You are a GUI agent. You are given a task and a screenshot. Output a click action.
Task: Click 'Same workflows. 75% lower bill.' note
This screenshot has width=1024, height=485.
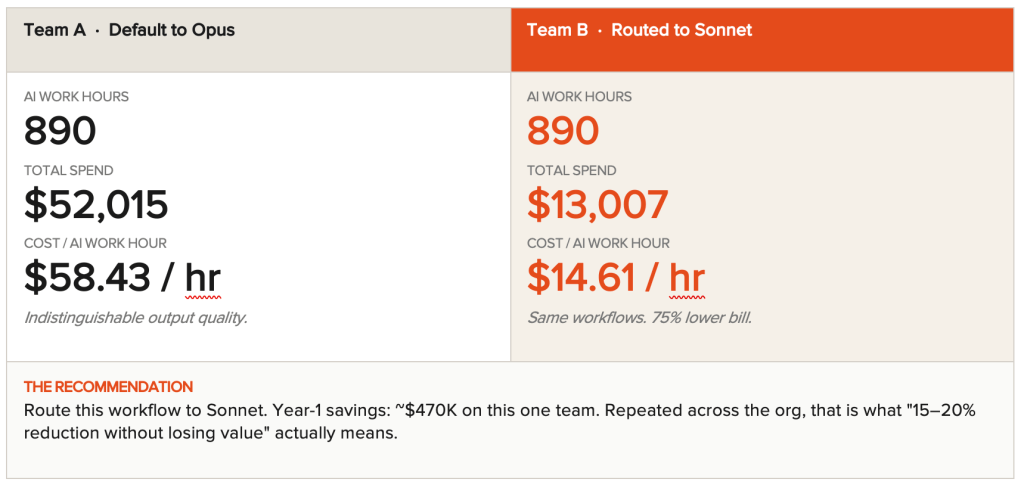(639, 319)
